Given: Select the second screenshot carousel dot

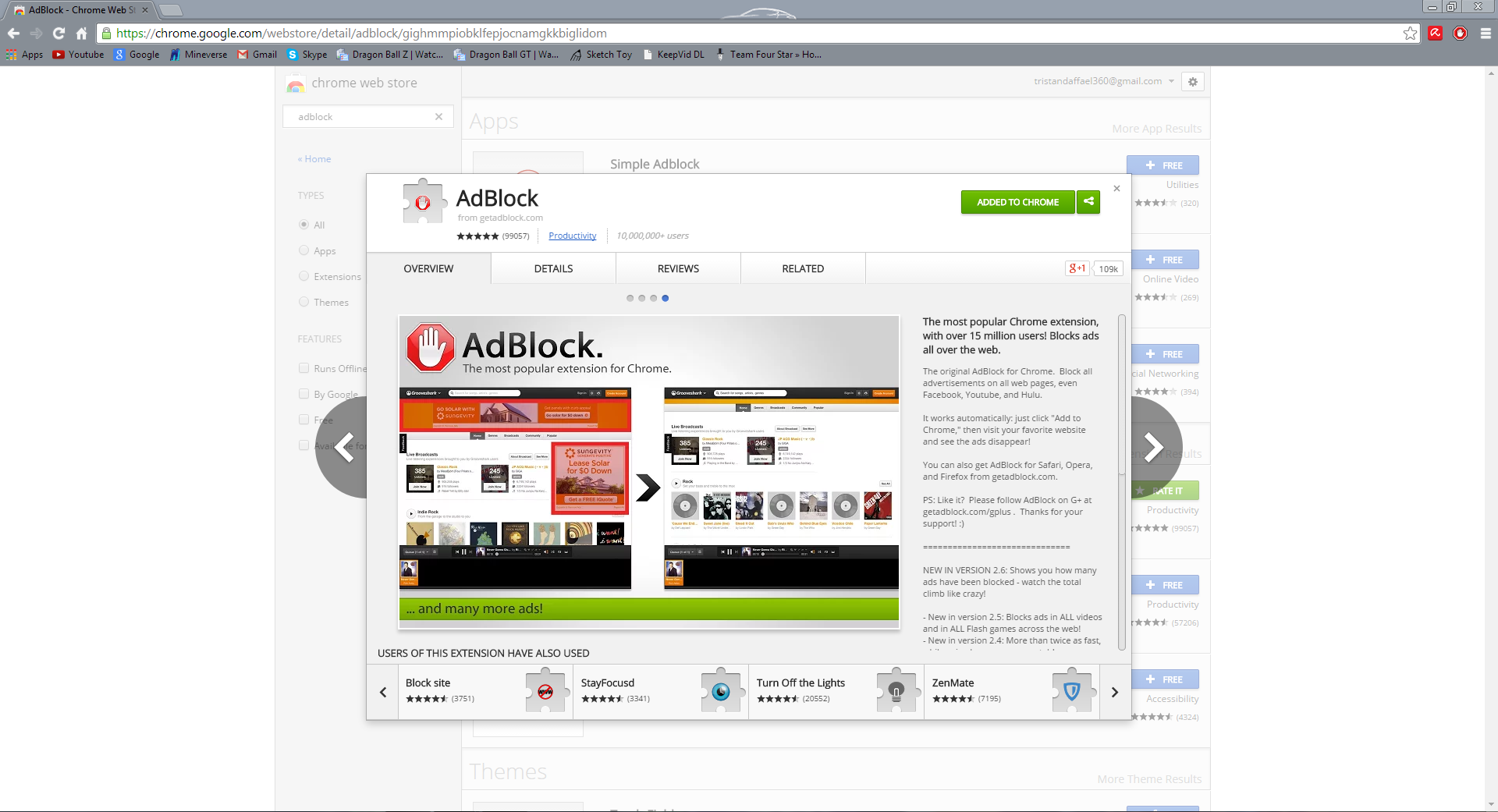Looking at the screenshot, I should tap(641, 298).
